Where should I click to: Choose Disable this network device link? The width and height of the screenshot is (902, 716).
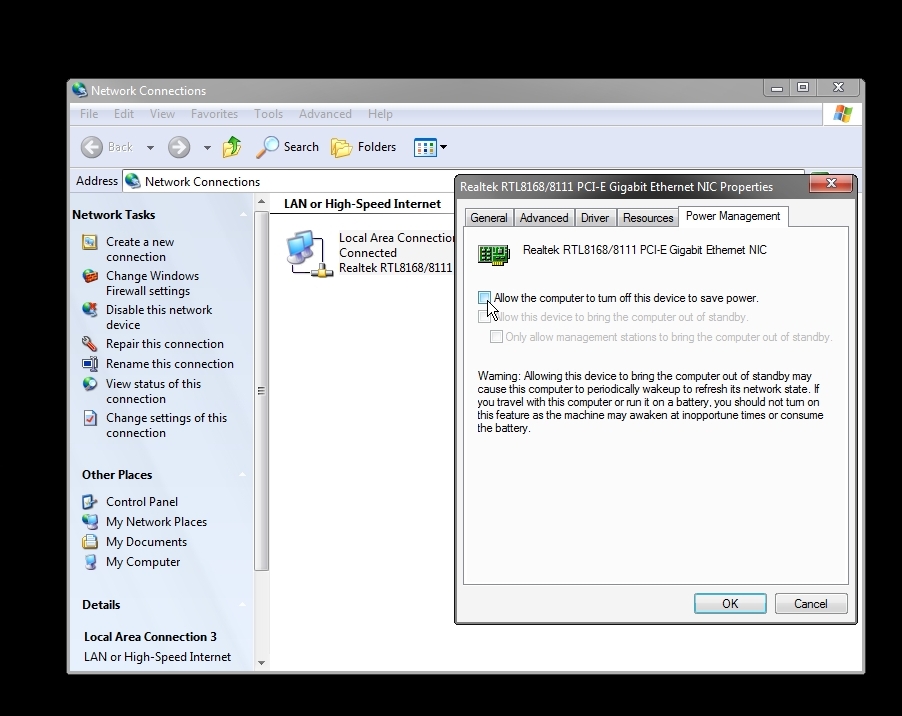[x=159, y=317]
